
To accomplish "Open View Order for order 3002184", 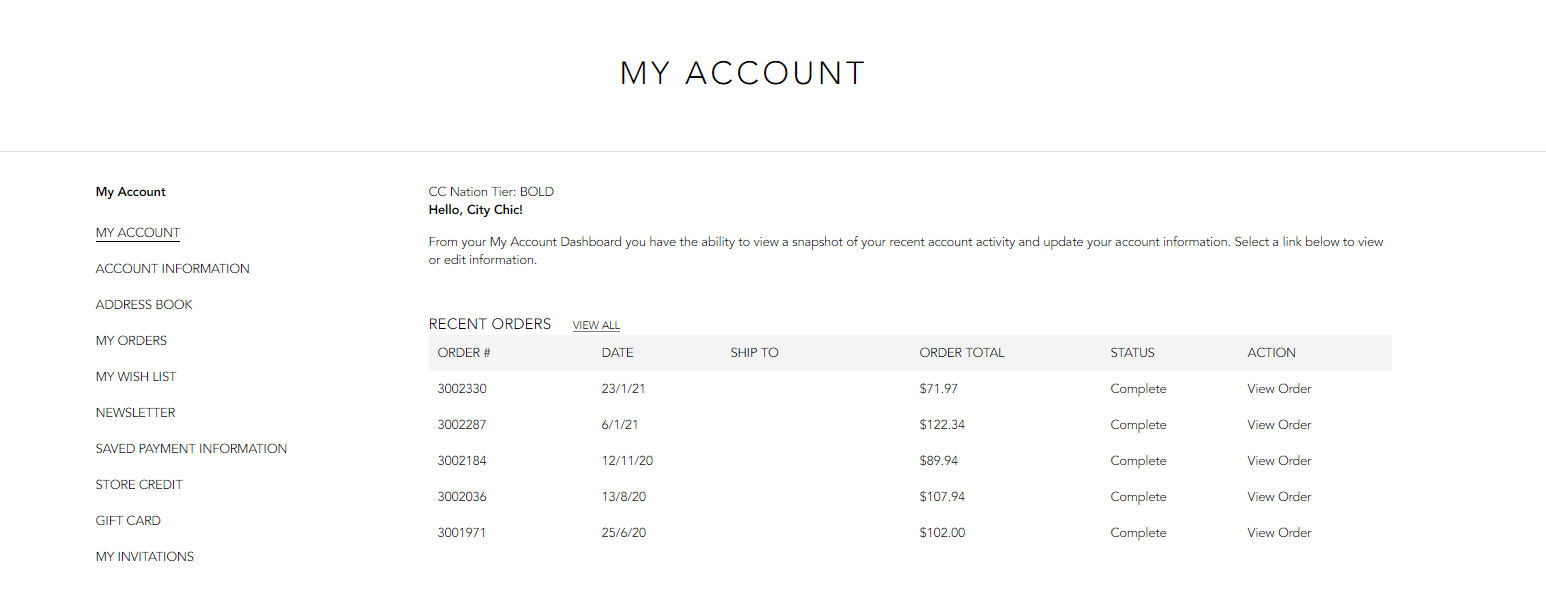I will [x=1279, y=460].
